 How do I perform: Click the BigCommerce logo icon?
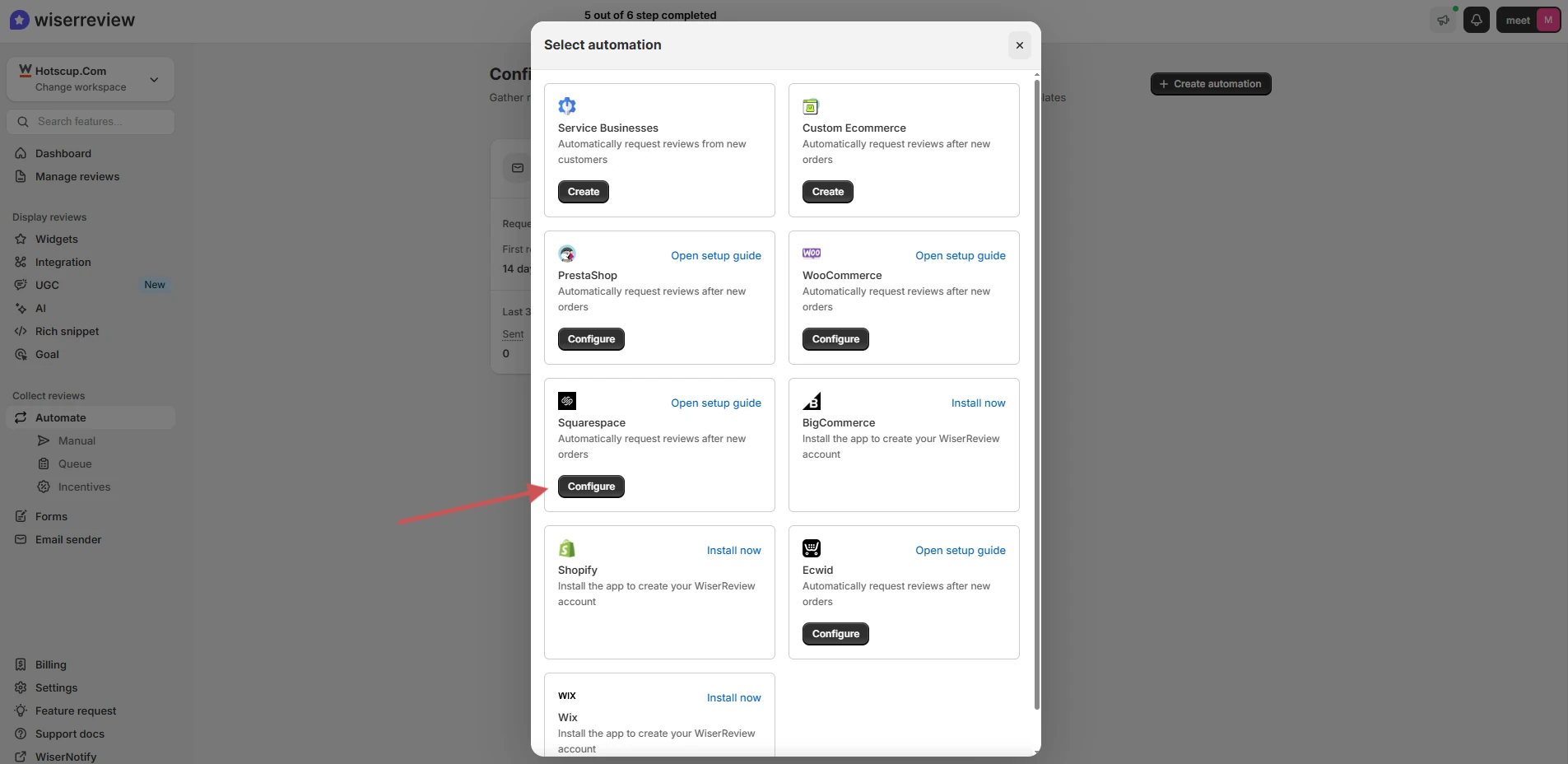click(x=812, y=401)
